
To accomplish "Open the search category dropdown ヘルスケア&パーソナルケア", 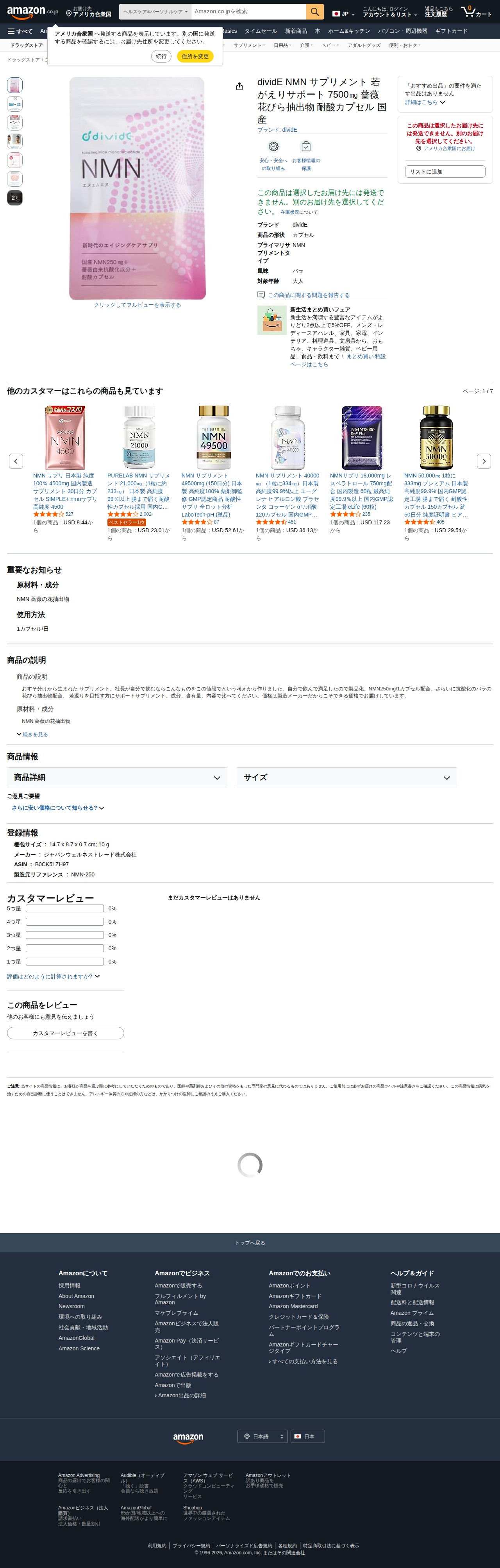I will click(x=155, y=12).
